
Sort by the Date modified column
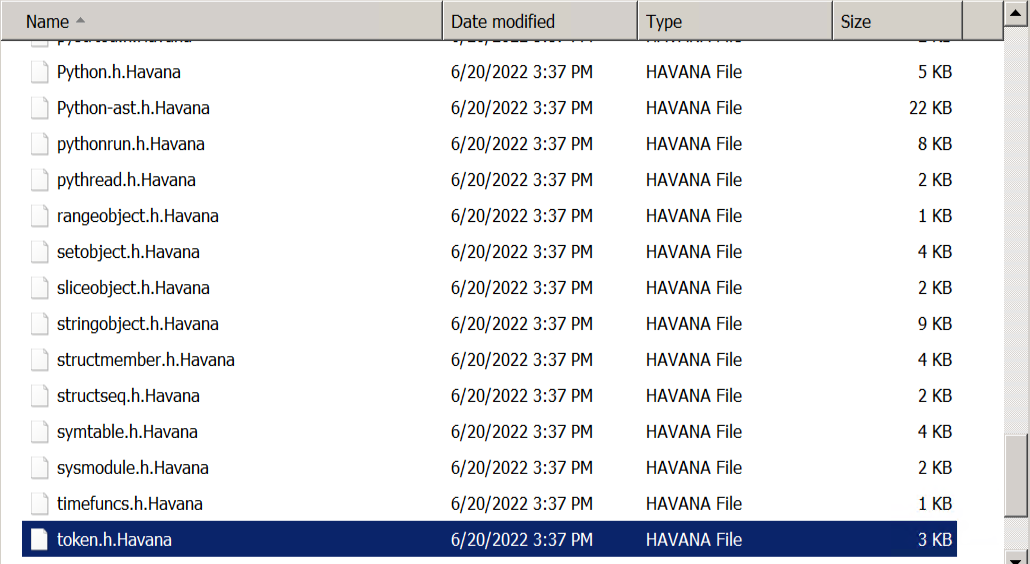[x=502, y=21]
